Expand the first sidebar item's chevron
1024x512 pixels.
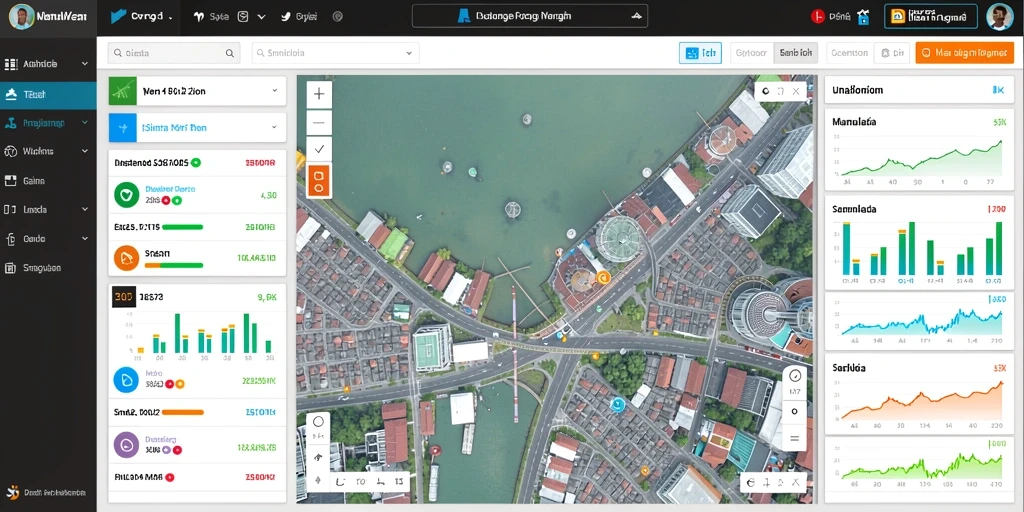point(85,64)
